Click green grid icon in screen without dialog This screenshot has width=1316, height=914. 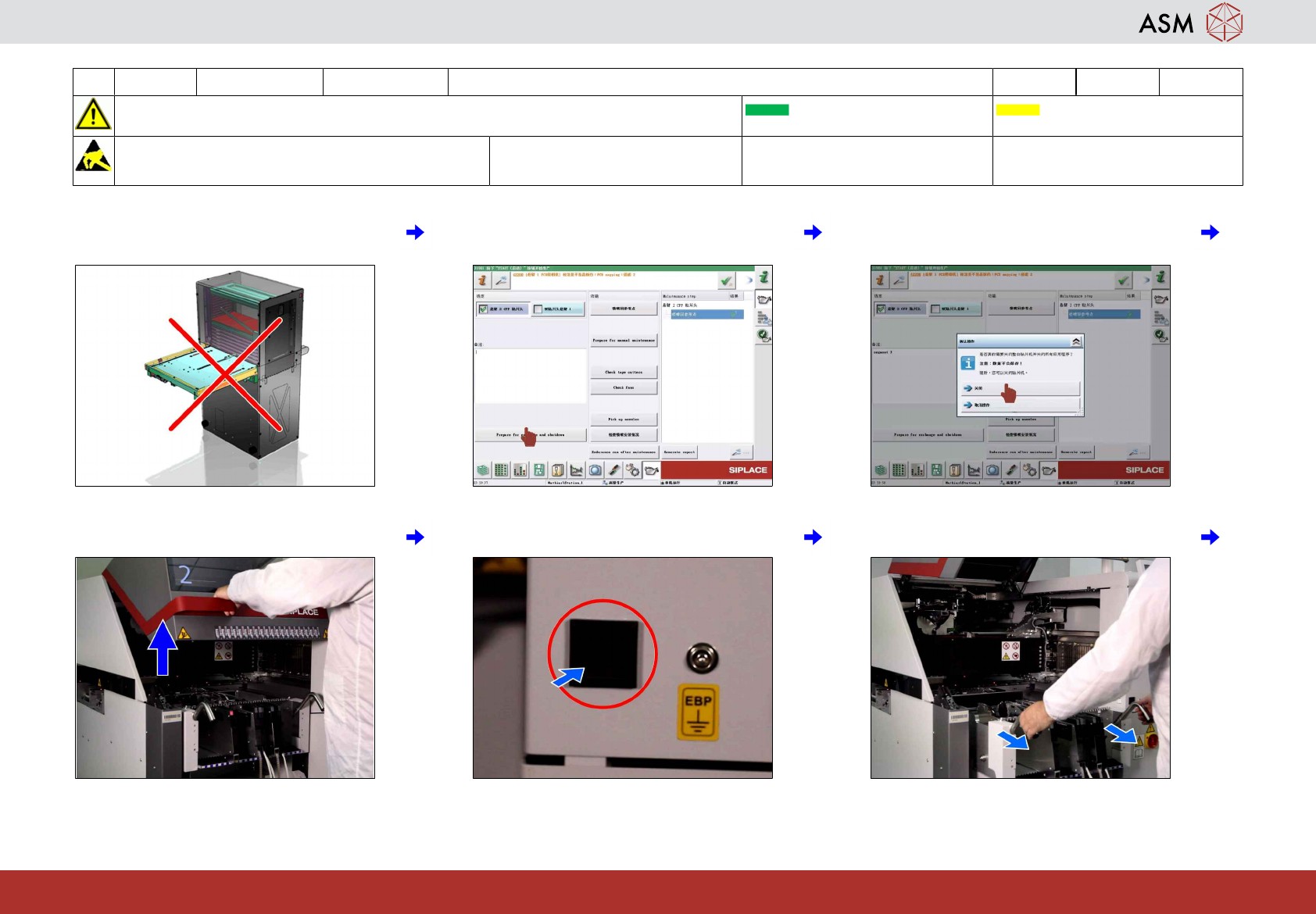pos(501,469)
